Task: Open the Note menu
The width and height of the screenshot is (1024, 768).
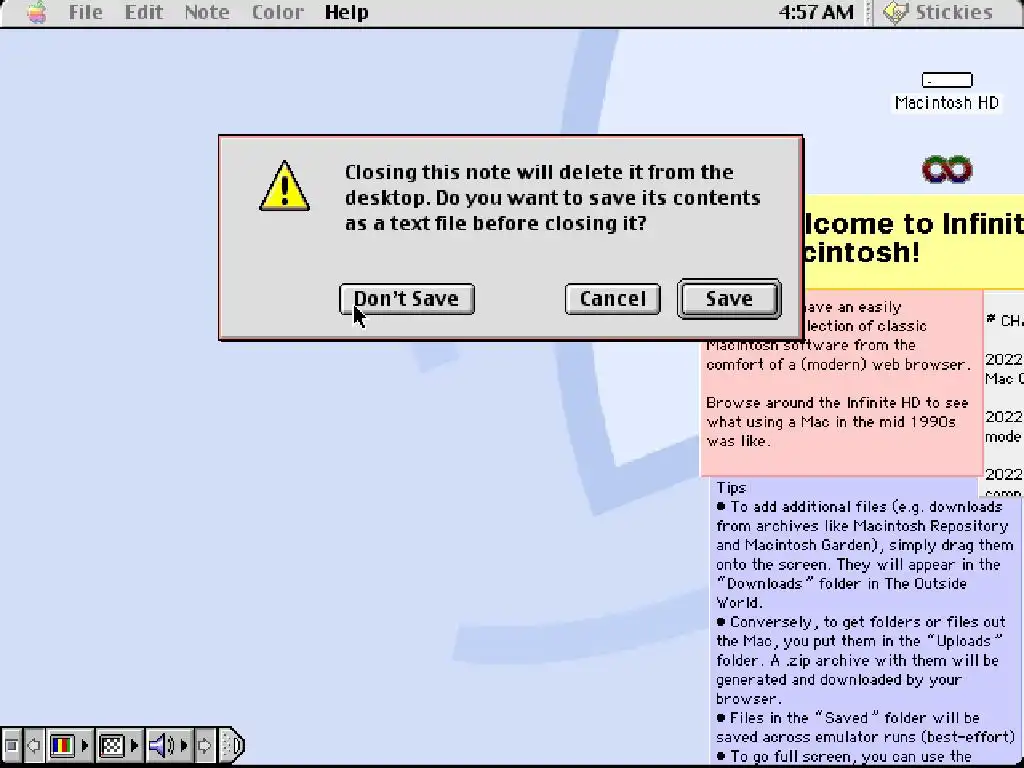Action: tap(206, 12)
